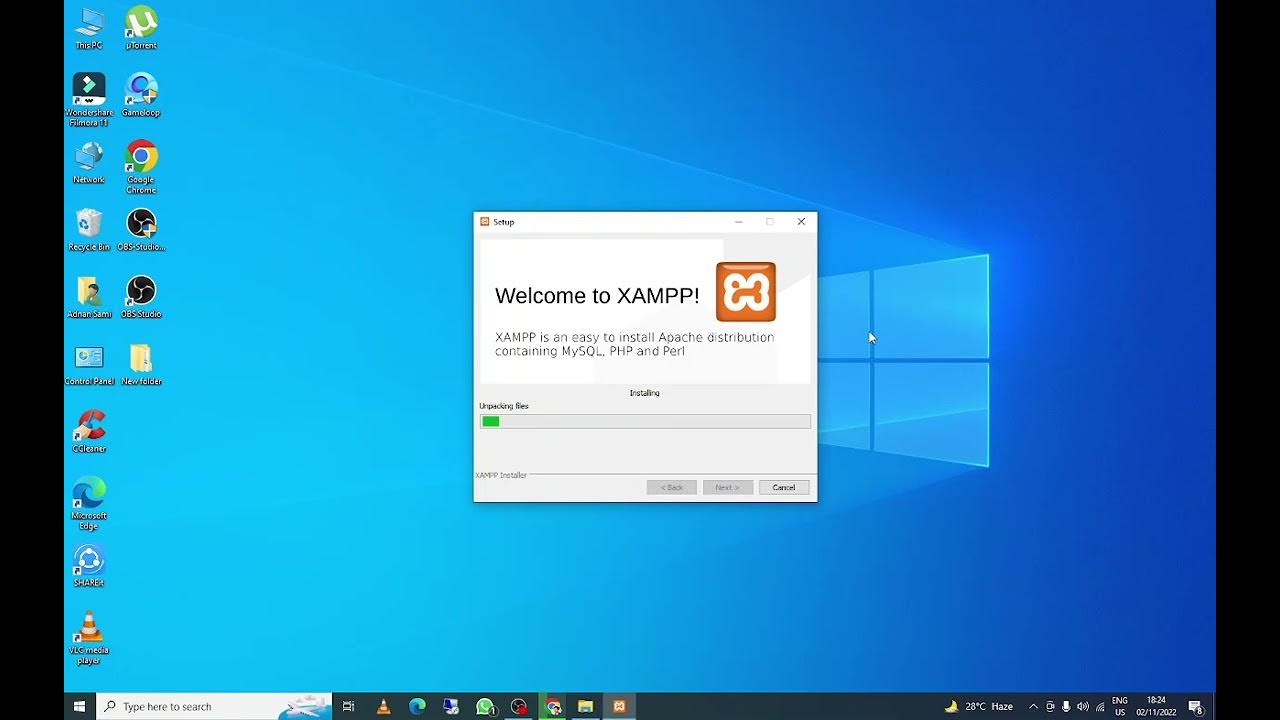Open VLC from the taskbar
This screenshot has width=1280, height=720.
pos(383,706)
